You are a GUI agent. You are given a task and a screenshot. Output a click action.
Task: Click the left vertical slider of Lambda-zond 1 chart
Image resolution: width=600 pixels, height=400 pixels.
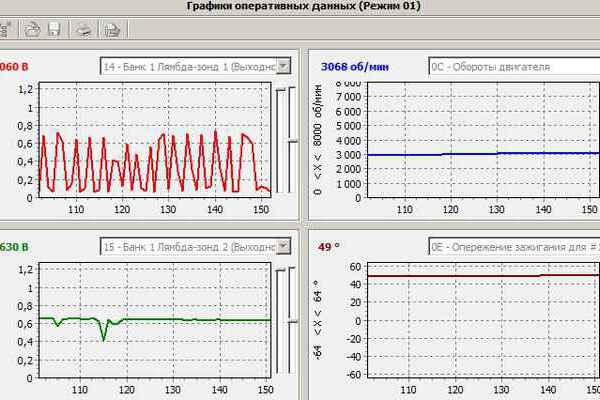282,140
